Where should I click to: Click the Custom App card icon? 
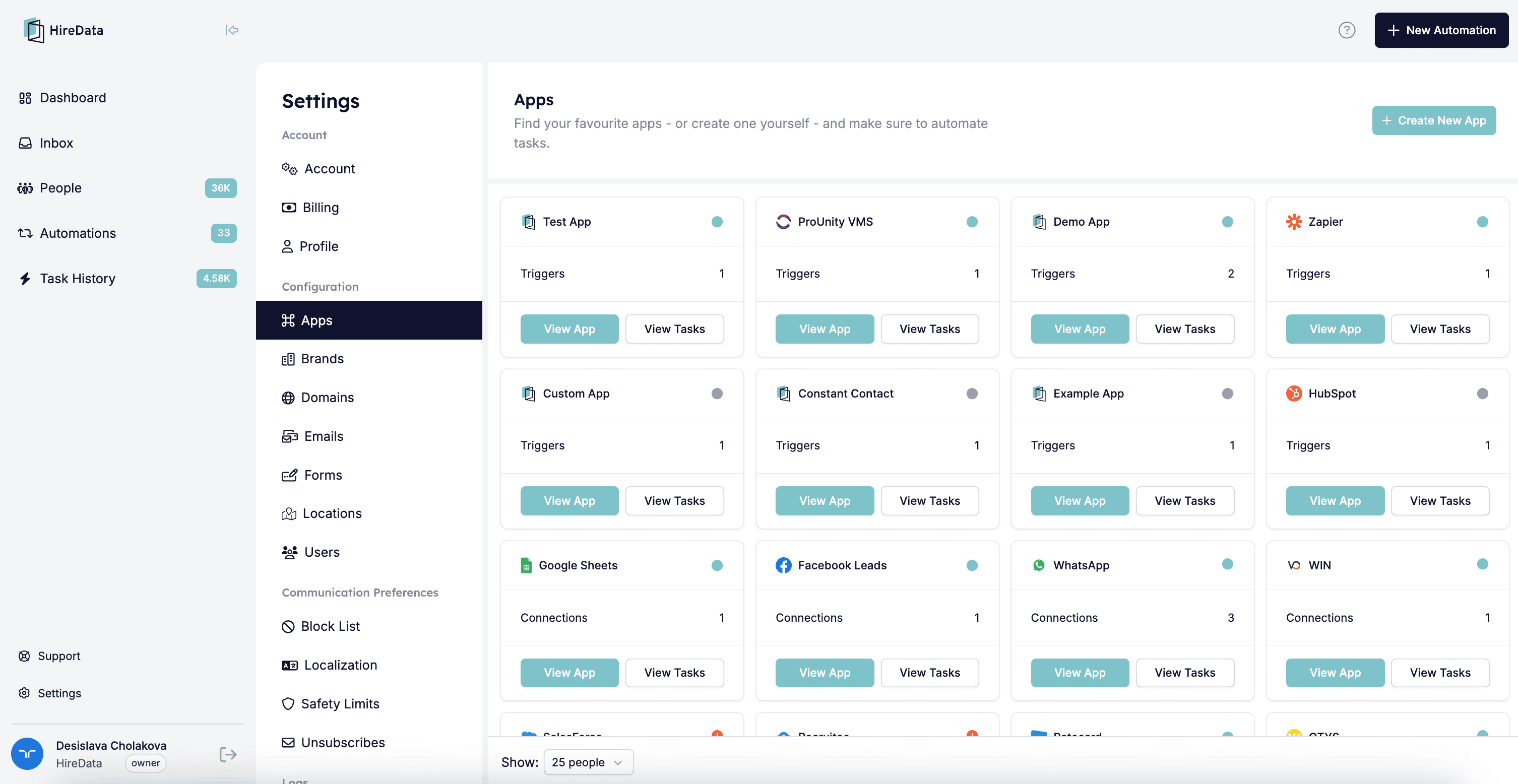[529, 394]
